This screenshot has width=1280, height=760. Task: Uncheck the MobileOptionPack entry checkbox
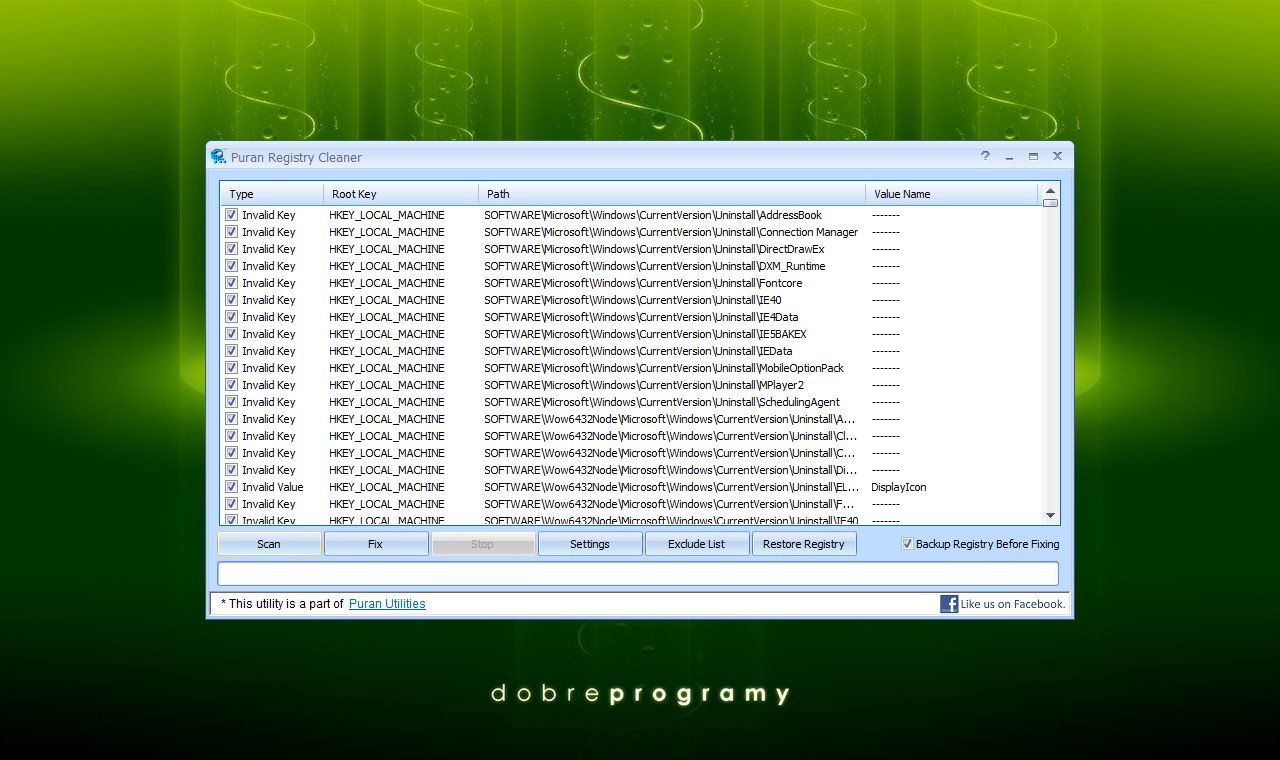pyautogui.click(x=231, y=368)
